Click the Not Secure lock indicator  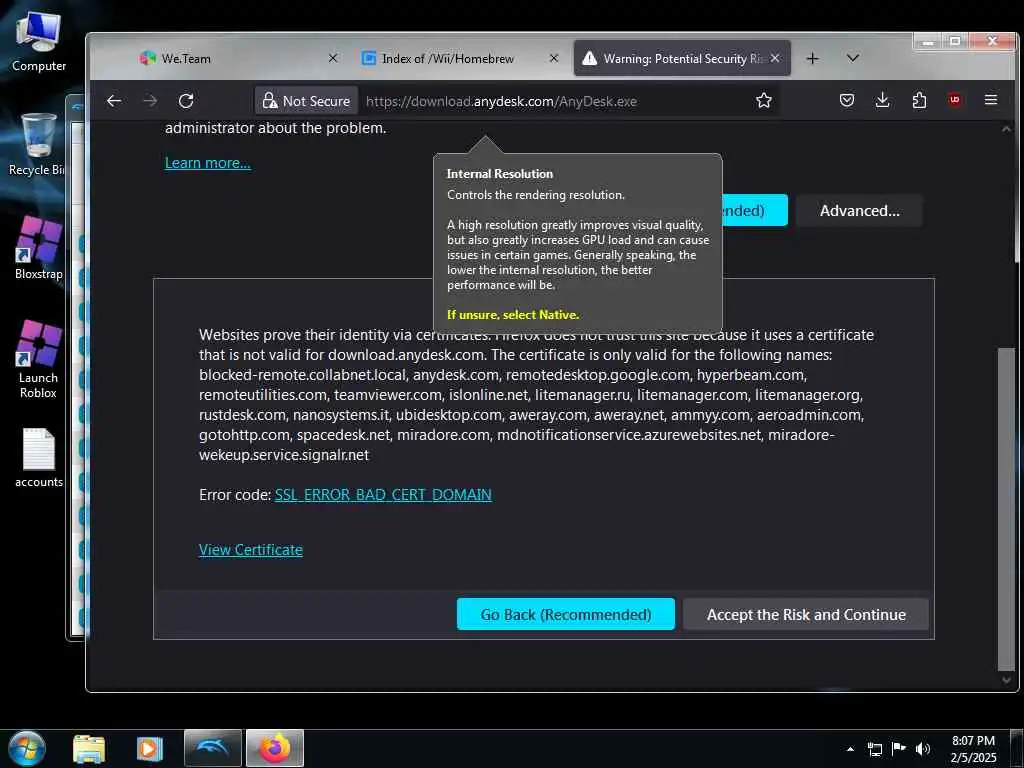[306, 101]
